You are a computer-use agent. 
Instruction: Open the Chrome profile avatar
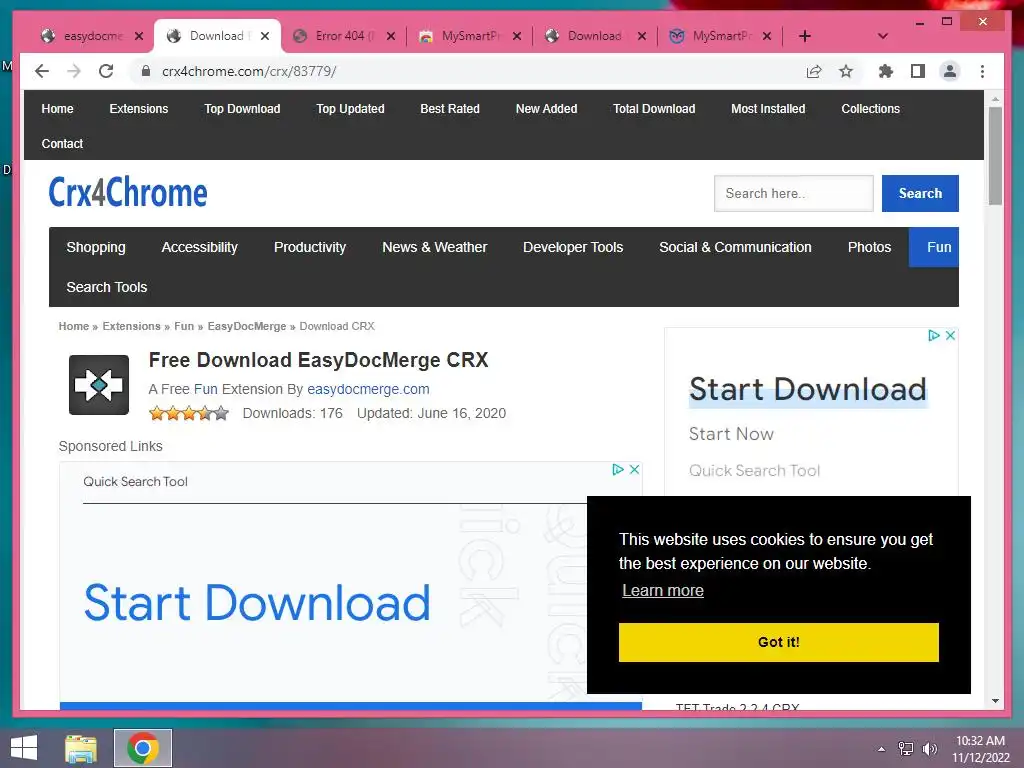950,71
